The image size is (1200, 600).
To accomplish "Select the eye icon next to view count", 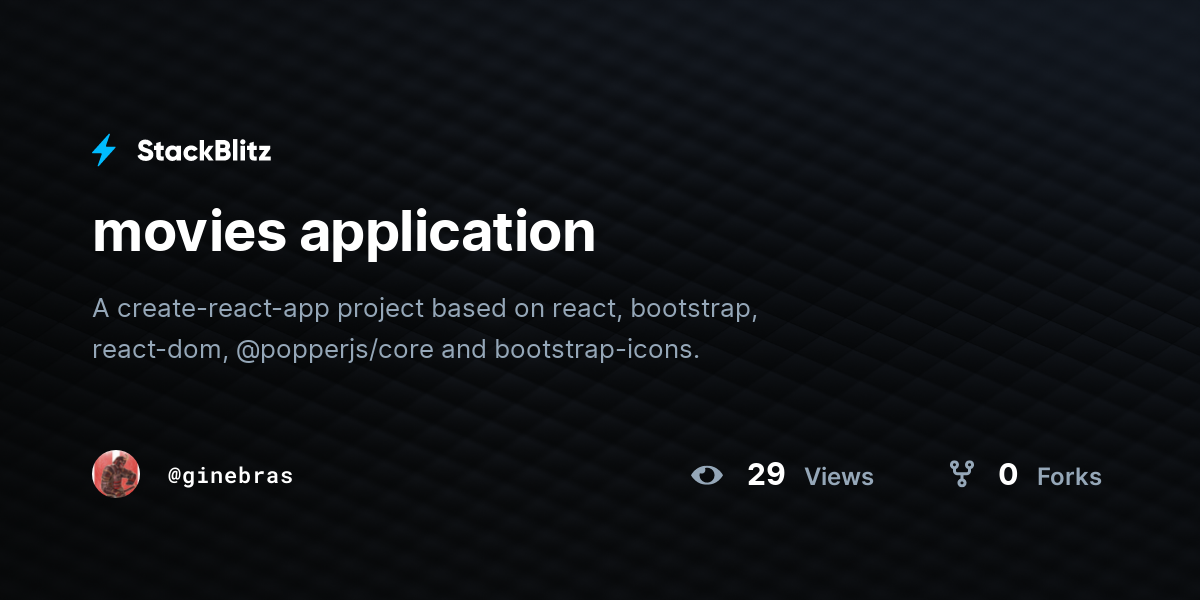I will pos(708,476).
